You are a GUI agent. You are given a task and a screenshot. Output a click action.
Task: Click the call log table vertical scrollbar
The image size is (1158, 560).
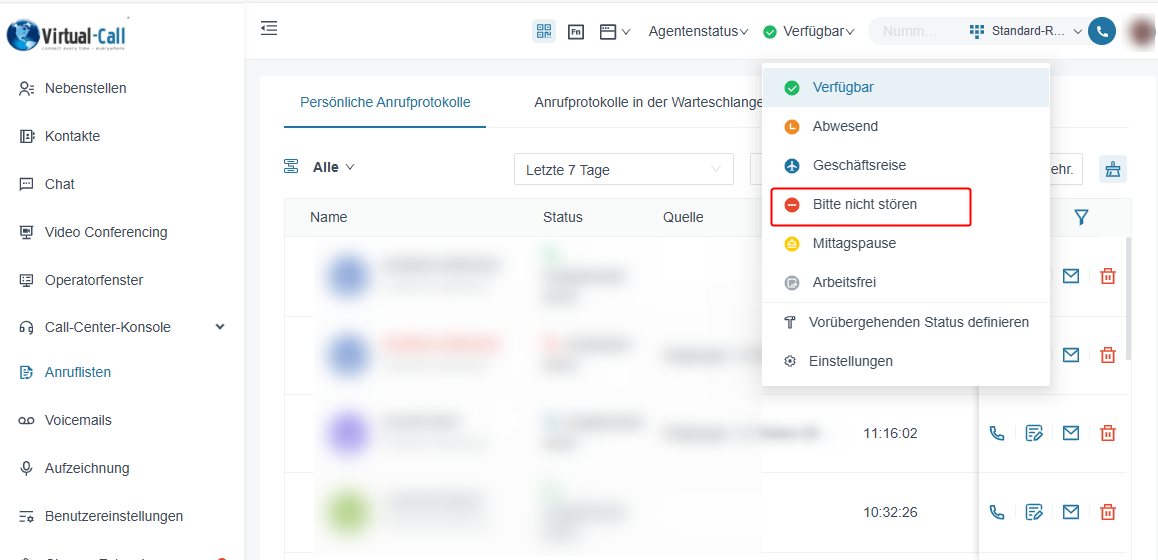[1128, 298]
